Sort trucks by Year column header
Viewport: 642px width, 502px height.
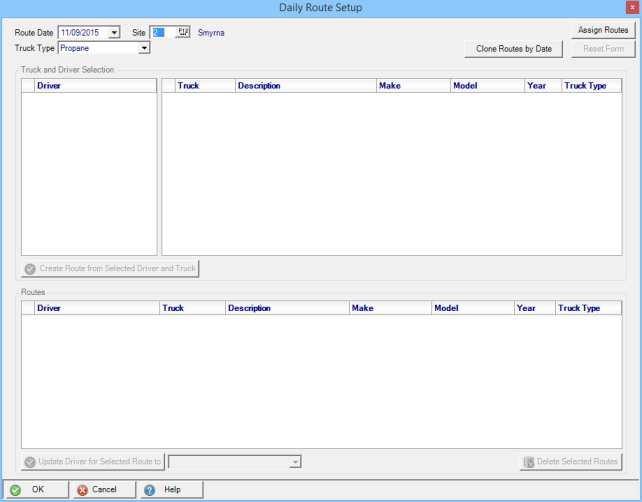coord(541,86)
